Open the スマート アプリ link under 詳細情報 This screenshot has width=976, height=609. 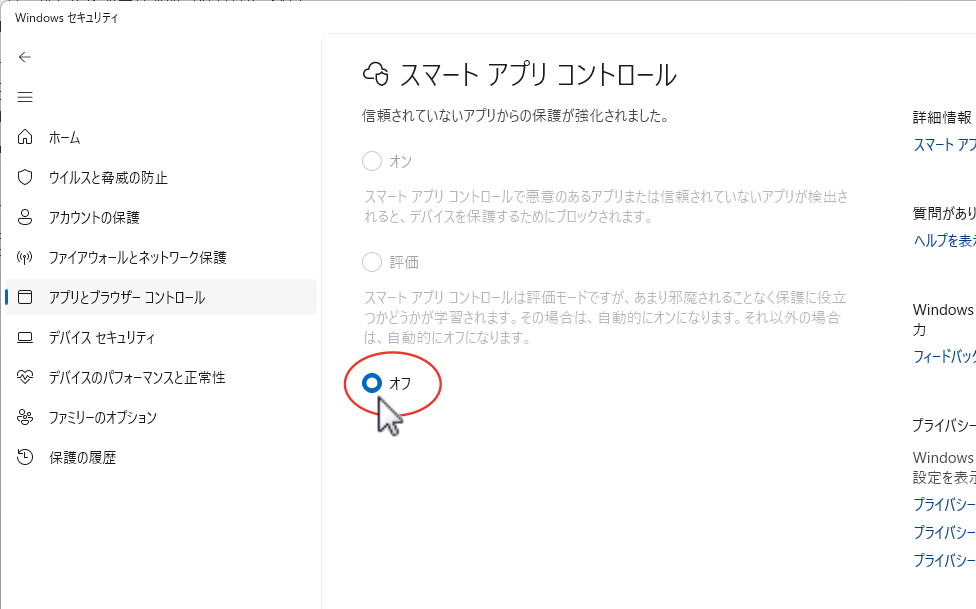pos(944,144)
